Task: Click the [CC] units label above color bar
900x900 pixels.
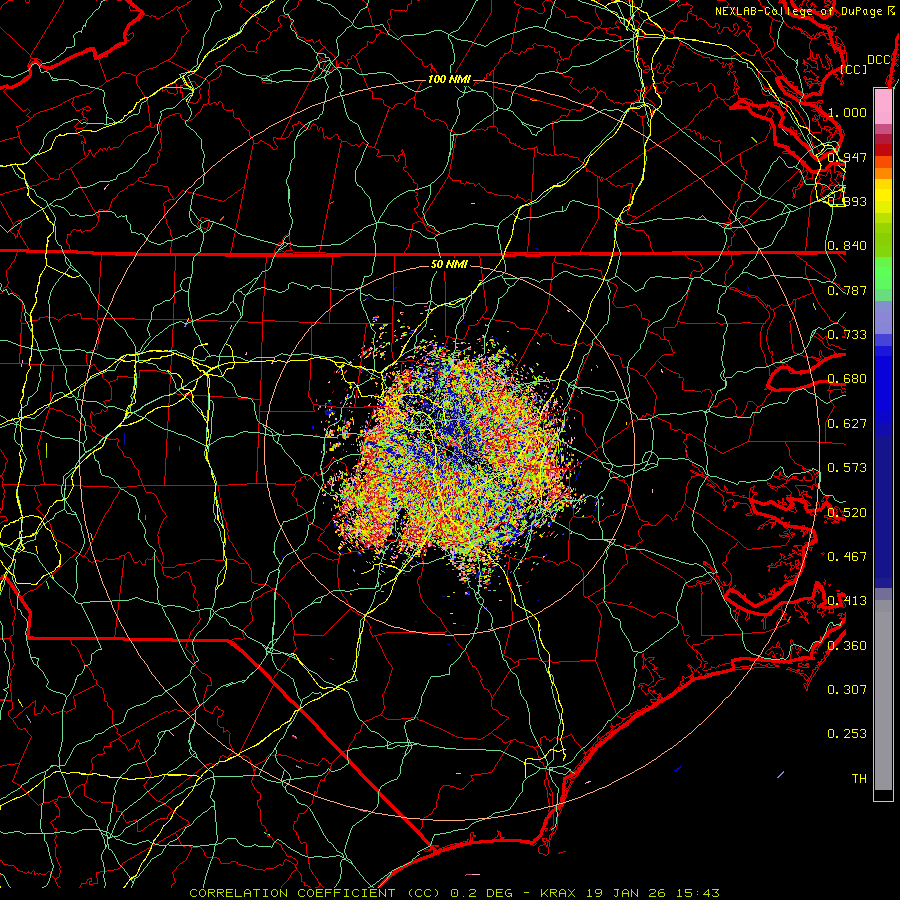Action: click(x=854, y=69)
